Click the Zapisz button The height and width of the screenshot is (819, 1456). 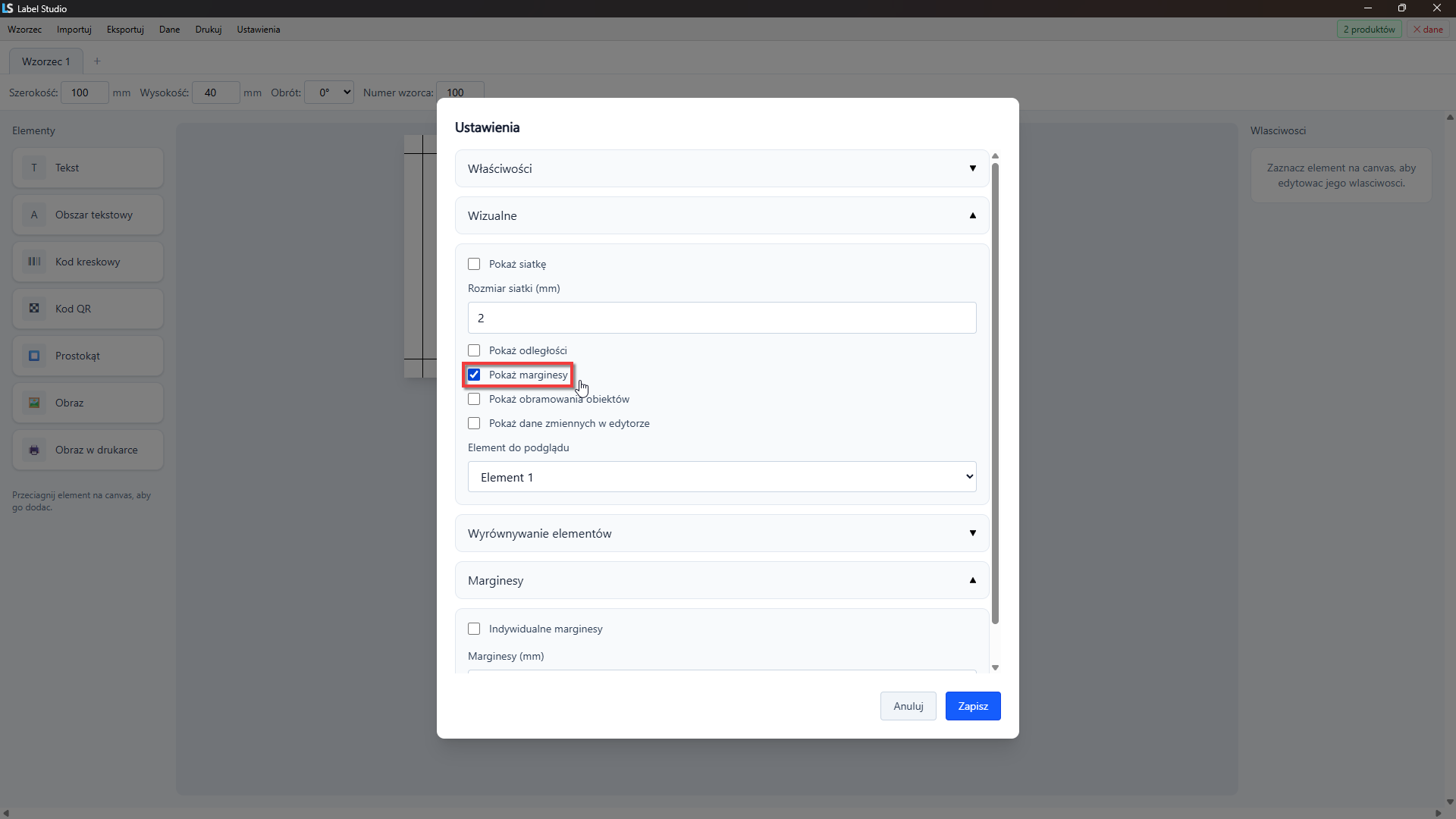click(973, 706)
